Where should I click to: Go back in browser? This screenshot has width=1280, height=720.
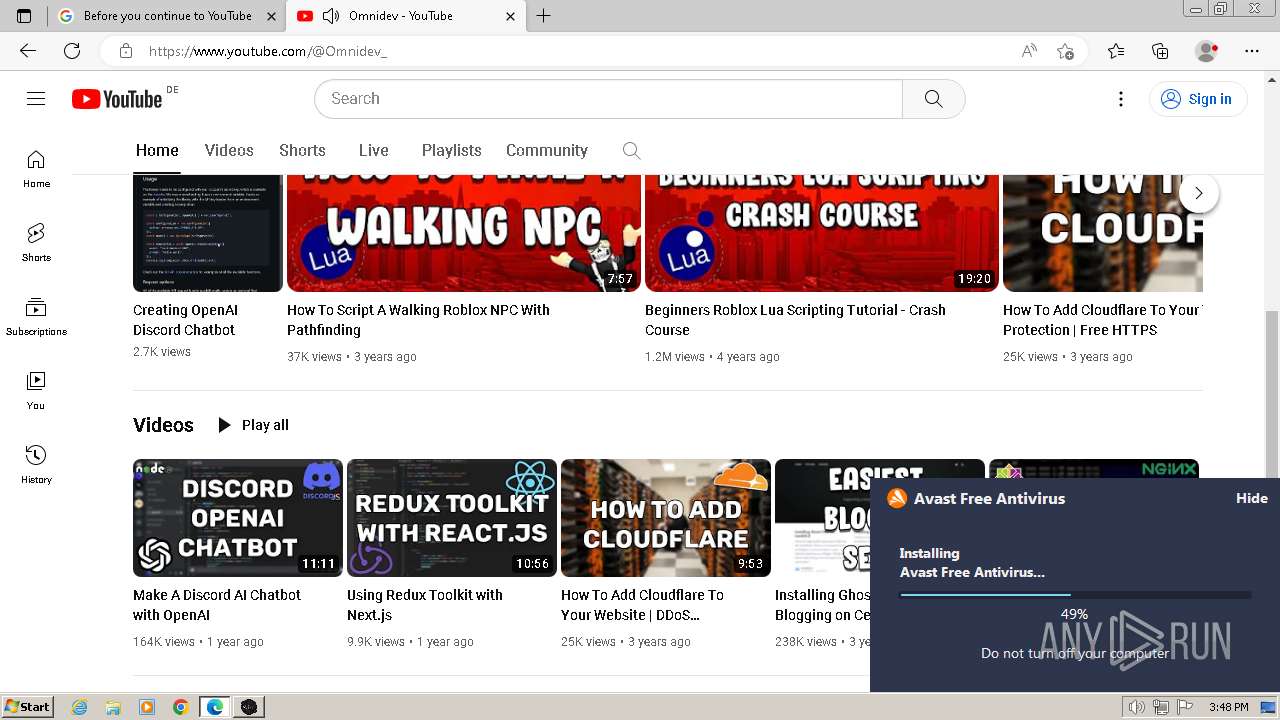pos(28,51)
